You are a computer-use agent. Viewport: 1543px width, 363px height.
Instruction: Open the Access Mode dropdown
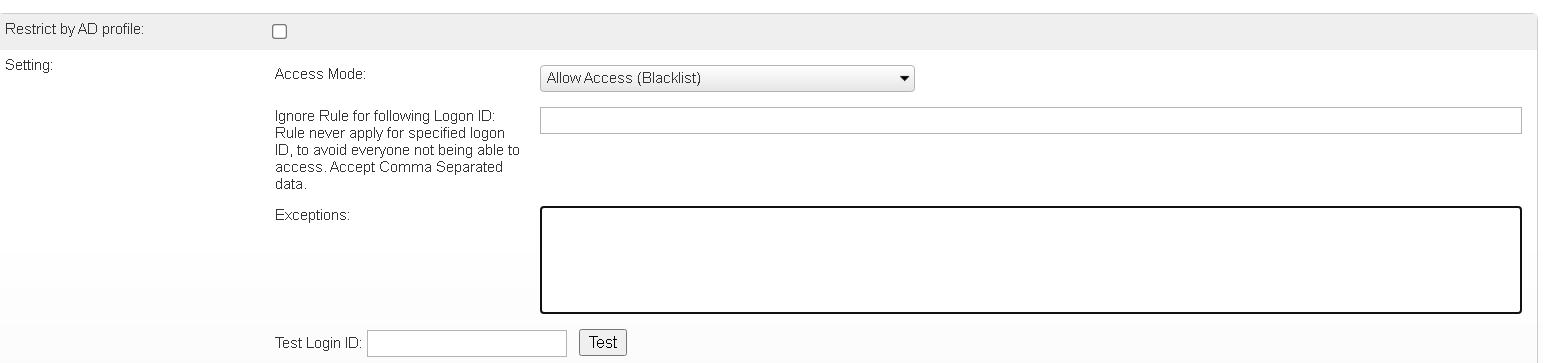pyautogui.click(x=727, y=78)
